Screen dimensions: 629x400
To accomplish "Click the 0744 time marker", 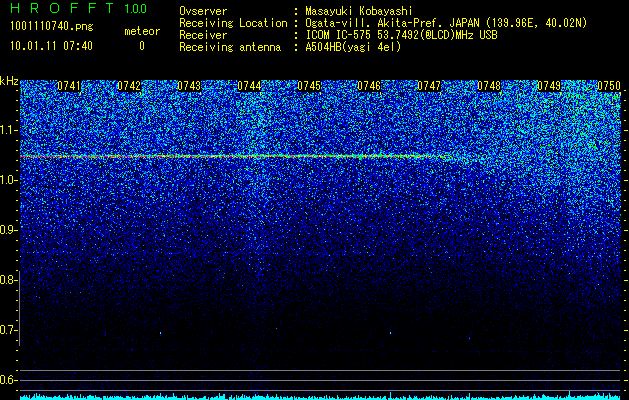I will click(x=249, y=86).
